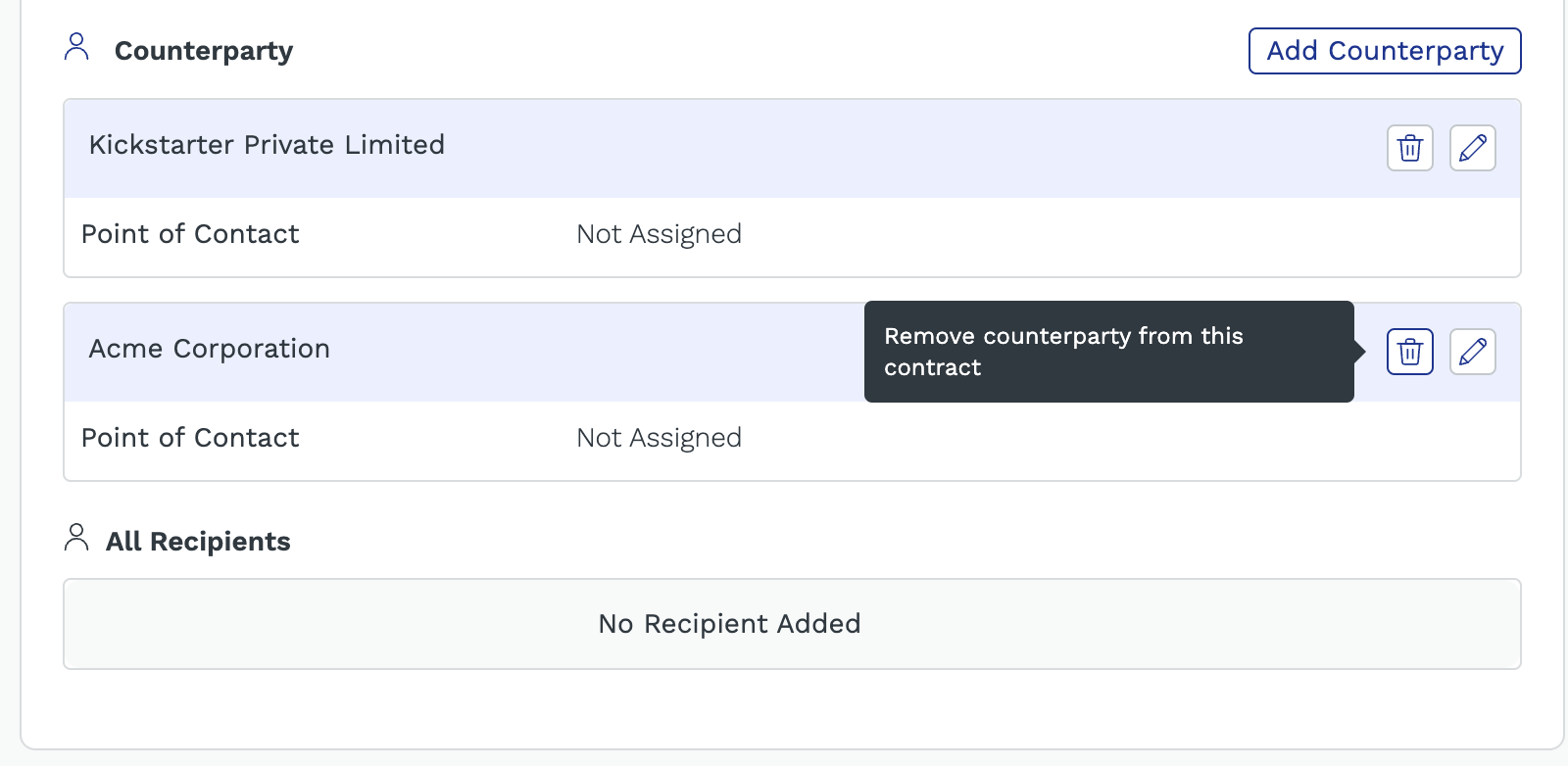The height and width of the screenshot is (766, 1568).
Task: Select the Kickstarter Private Limited header row
Action: pos(792,148)
